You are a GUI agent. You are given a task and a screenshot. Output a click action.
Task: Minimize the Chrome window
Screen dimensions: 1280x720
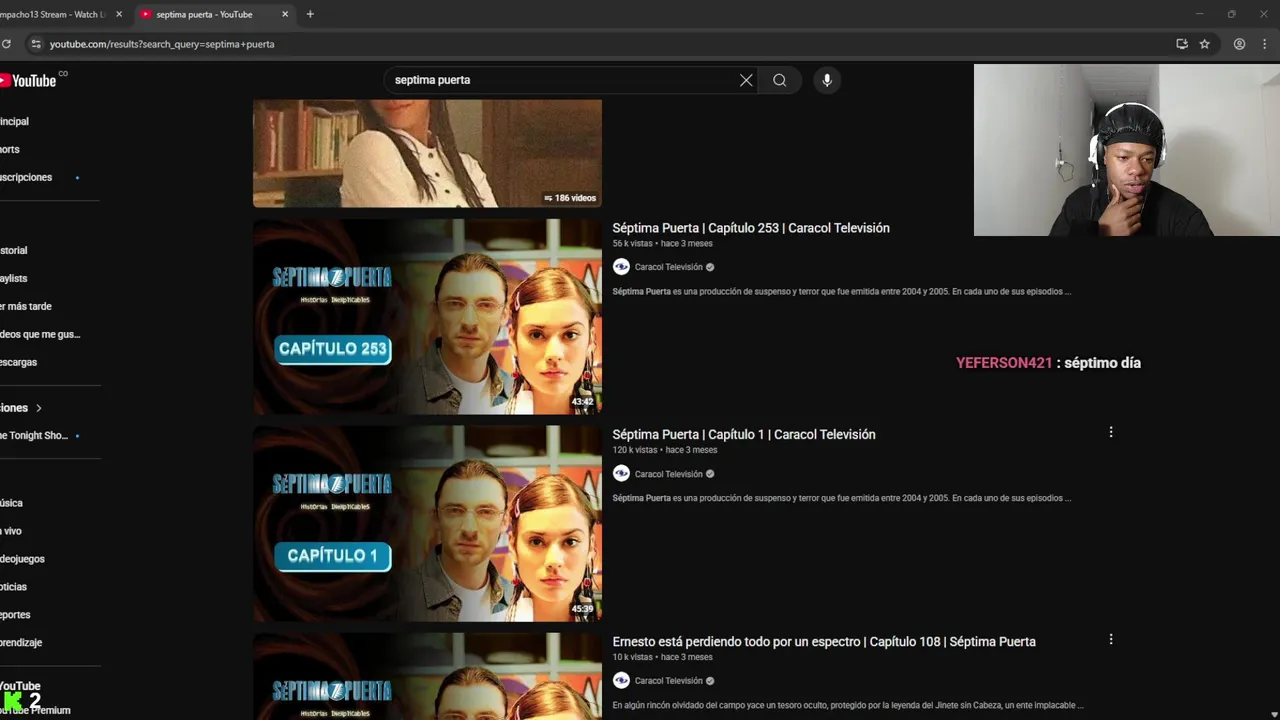point(1199,14)
